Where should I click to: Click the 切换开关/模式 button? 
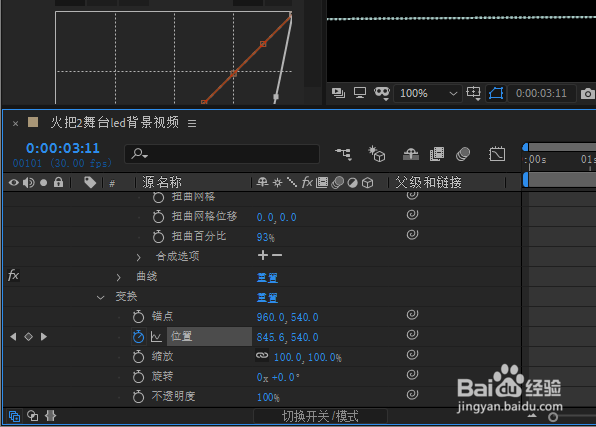coord(320,416)
